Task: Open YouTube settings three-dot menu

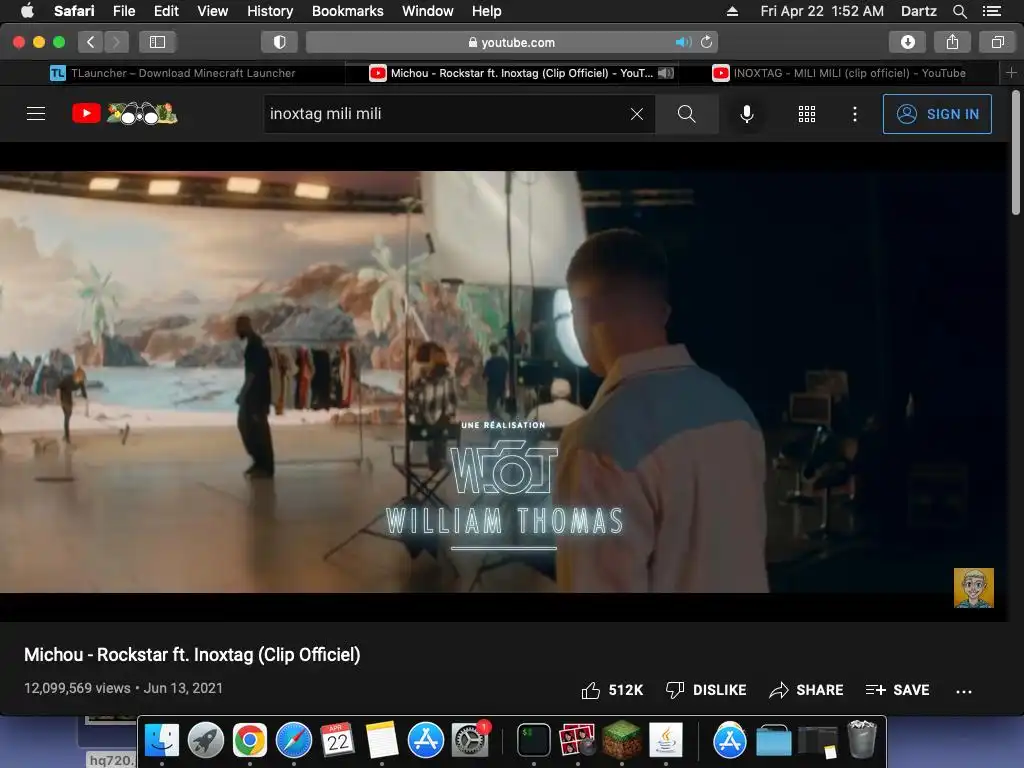Action: [855, 114]
